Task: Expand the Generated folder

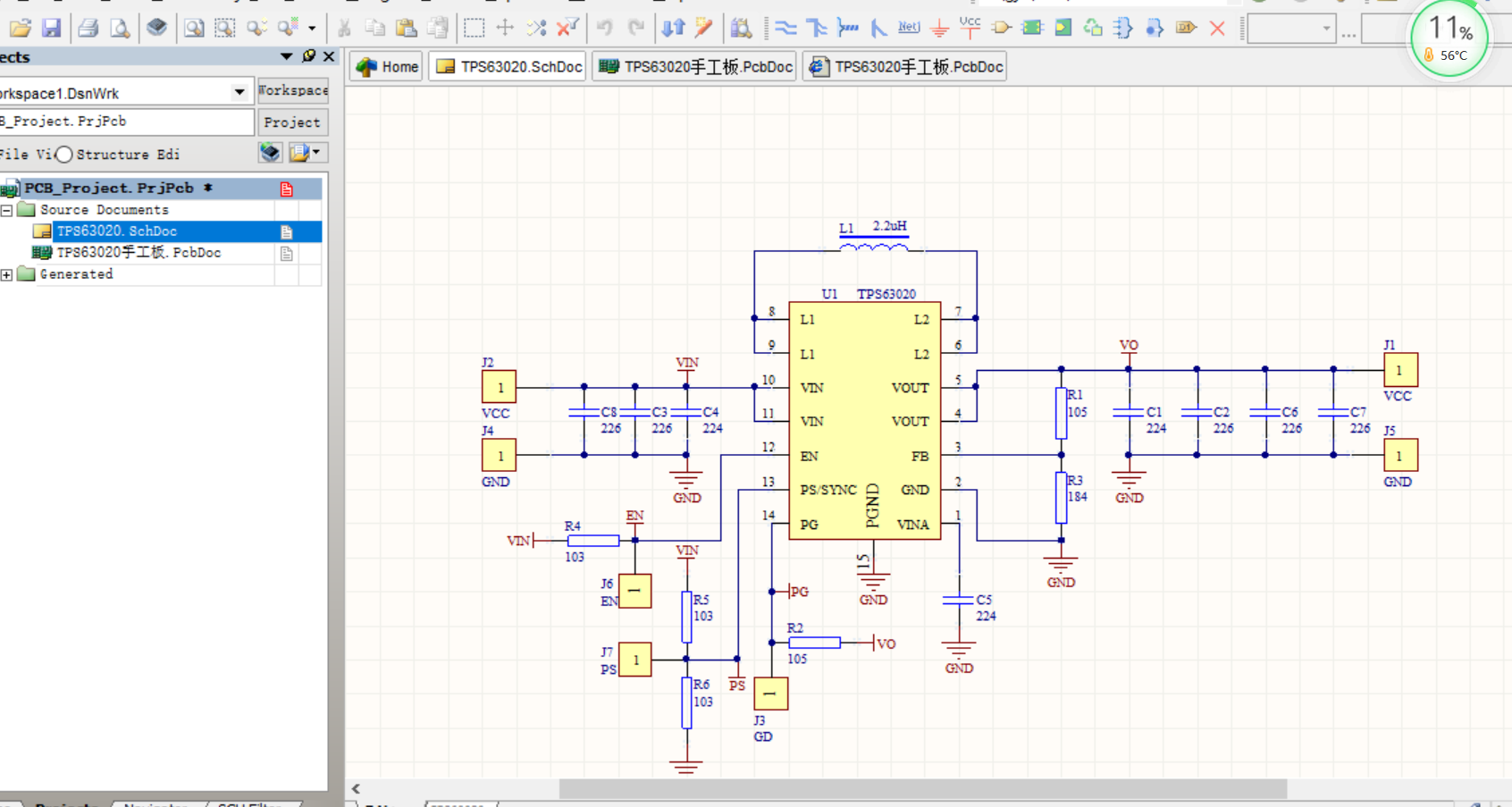Action: tap(7, 274)
